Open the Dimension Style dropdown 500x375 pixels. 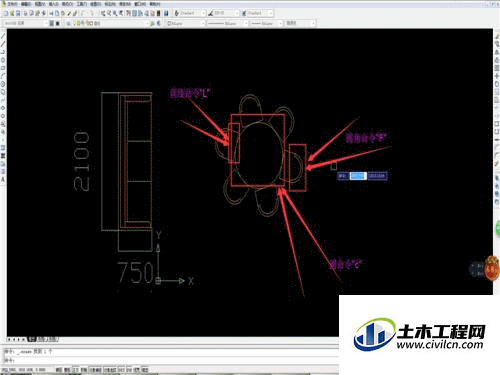coord(237,13)
